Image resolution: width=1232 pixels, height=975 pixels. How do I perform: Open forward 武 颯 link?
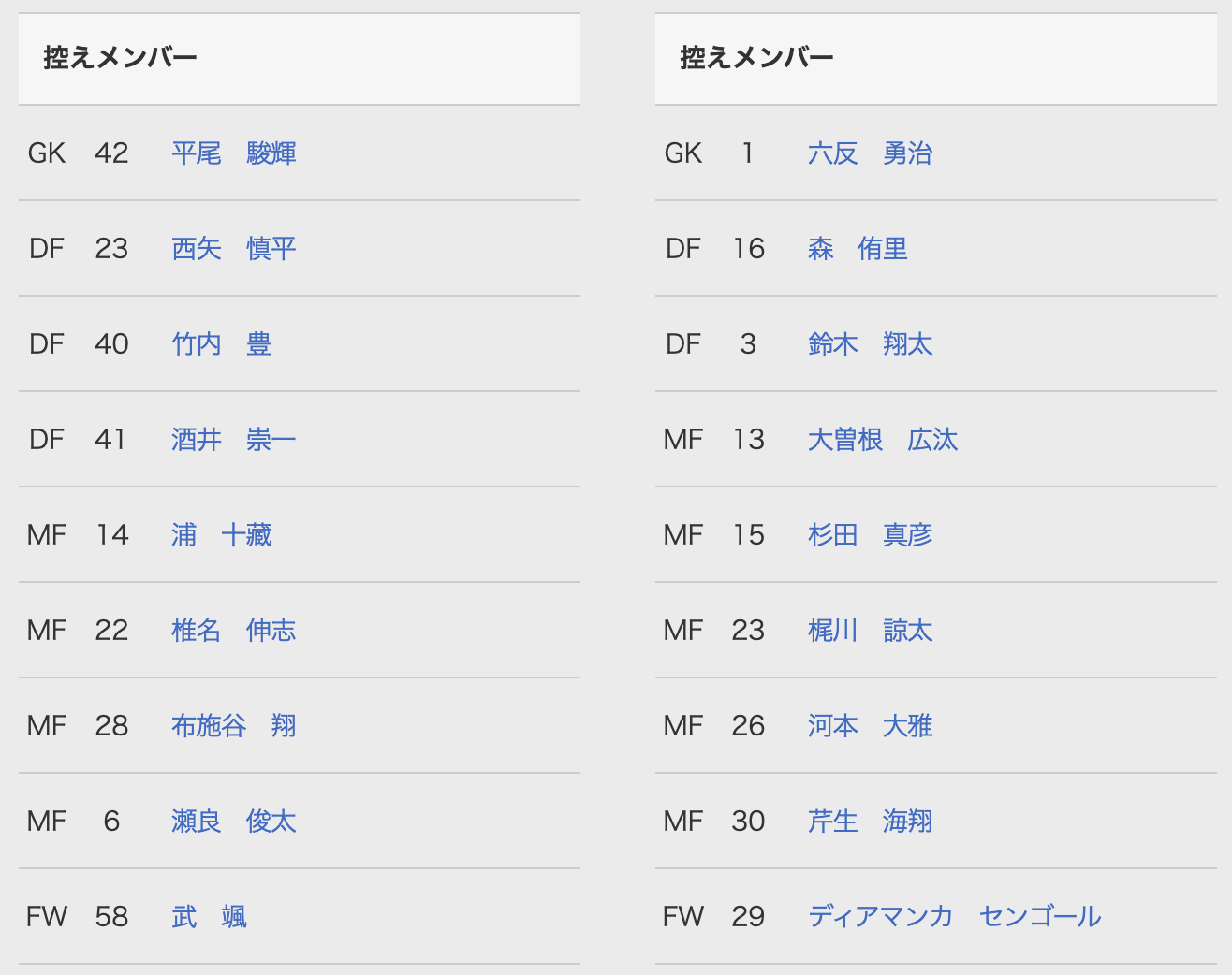click(x=210, y=917)
